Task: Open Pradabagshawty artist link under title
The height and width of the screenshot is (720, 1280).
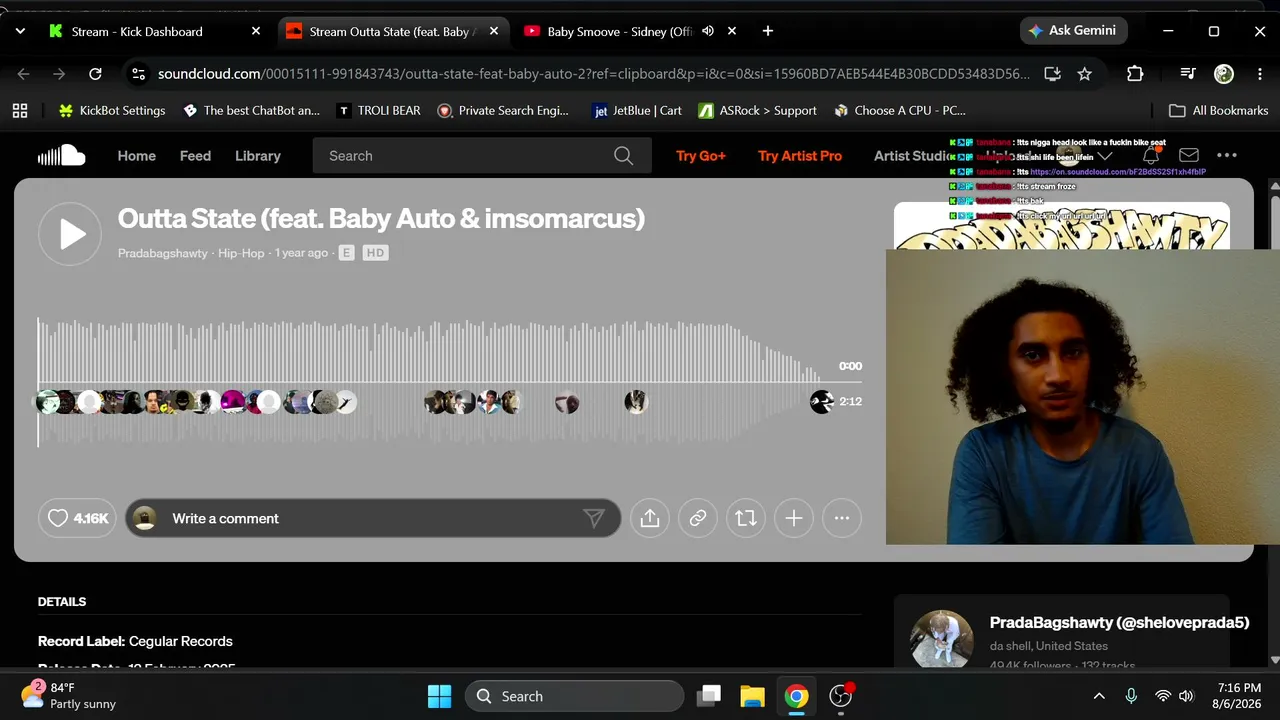Action: tap(163, 253)
